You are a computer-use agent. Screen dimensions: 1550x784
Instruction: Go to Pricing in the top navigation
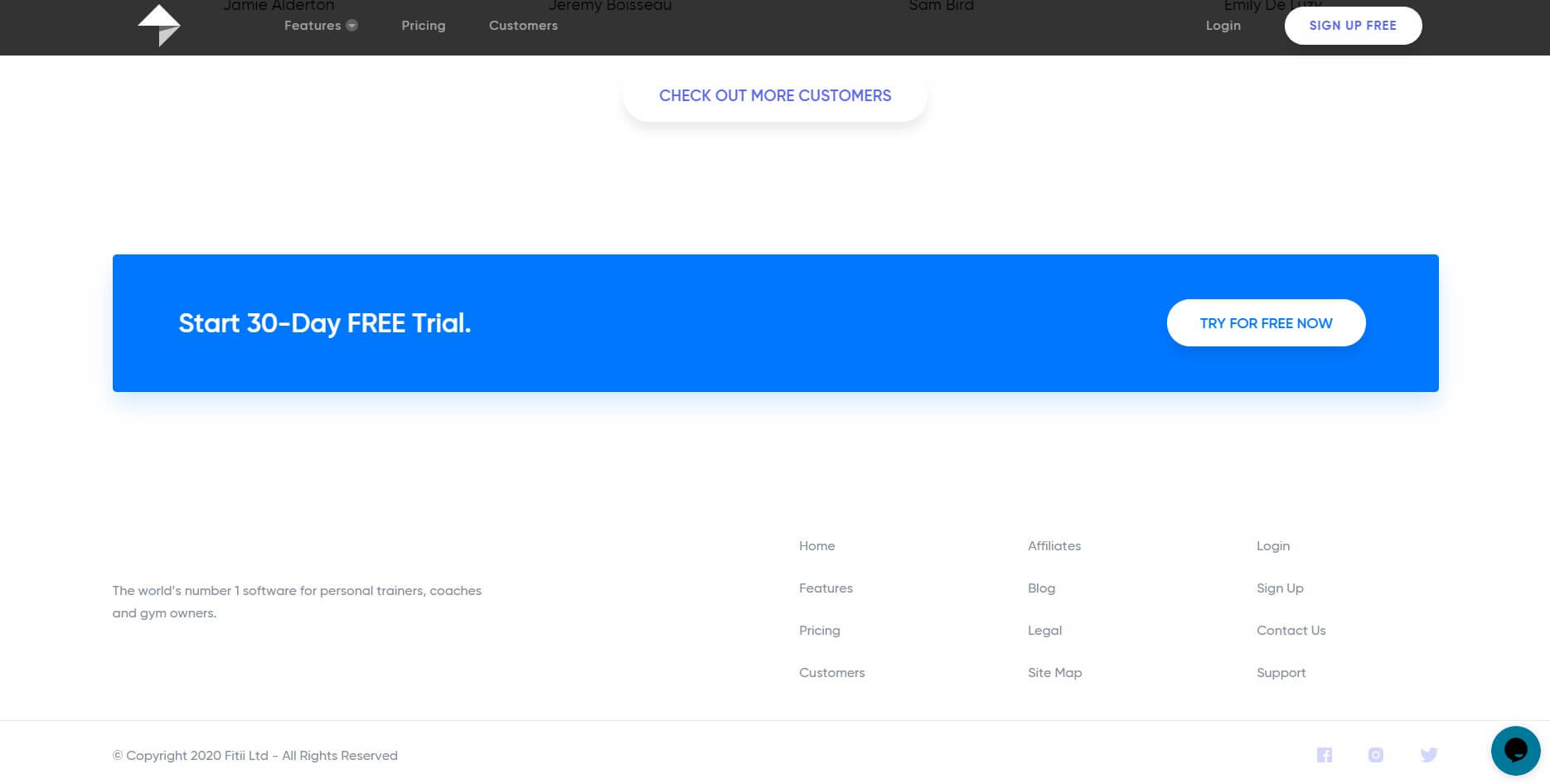pyautogui.click(x=424, y=26)
